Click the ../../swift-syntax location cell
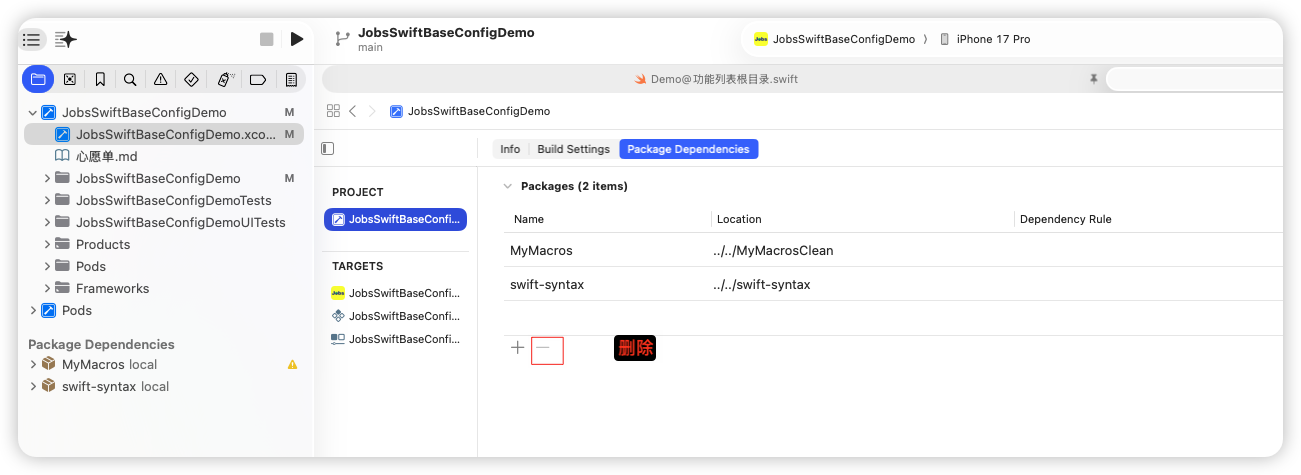This screenshot has width=1301, height=475. 762,285
